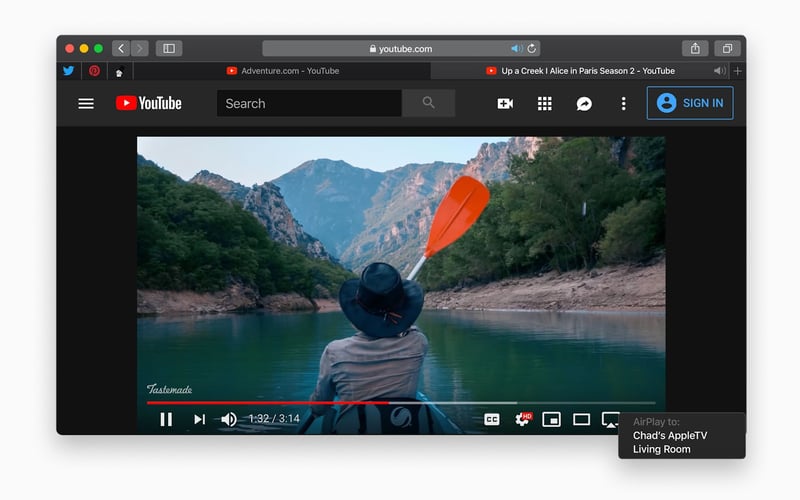Image resolution: width=800 pixels, height=500 pixels.
Task: Switch to Adventure.com - YouTube tab
Action: tap(283, 71)
